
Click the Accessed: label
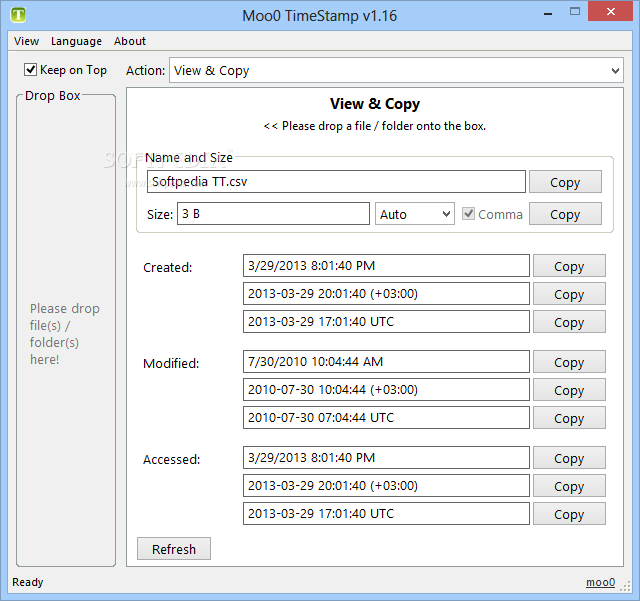click(171, 459)
